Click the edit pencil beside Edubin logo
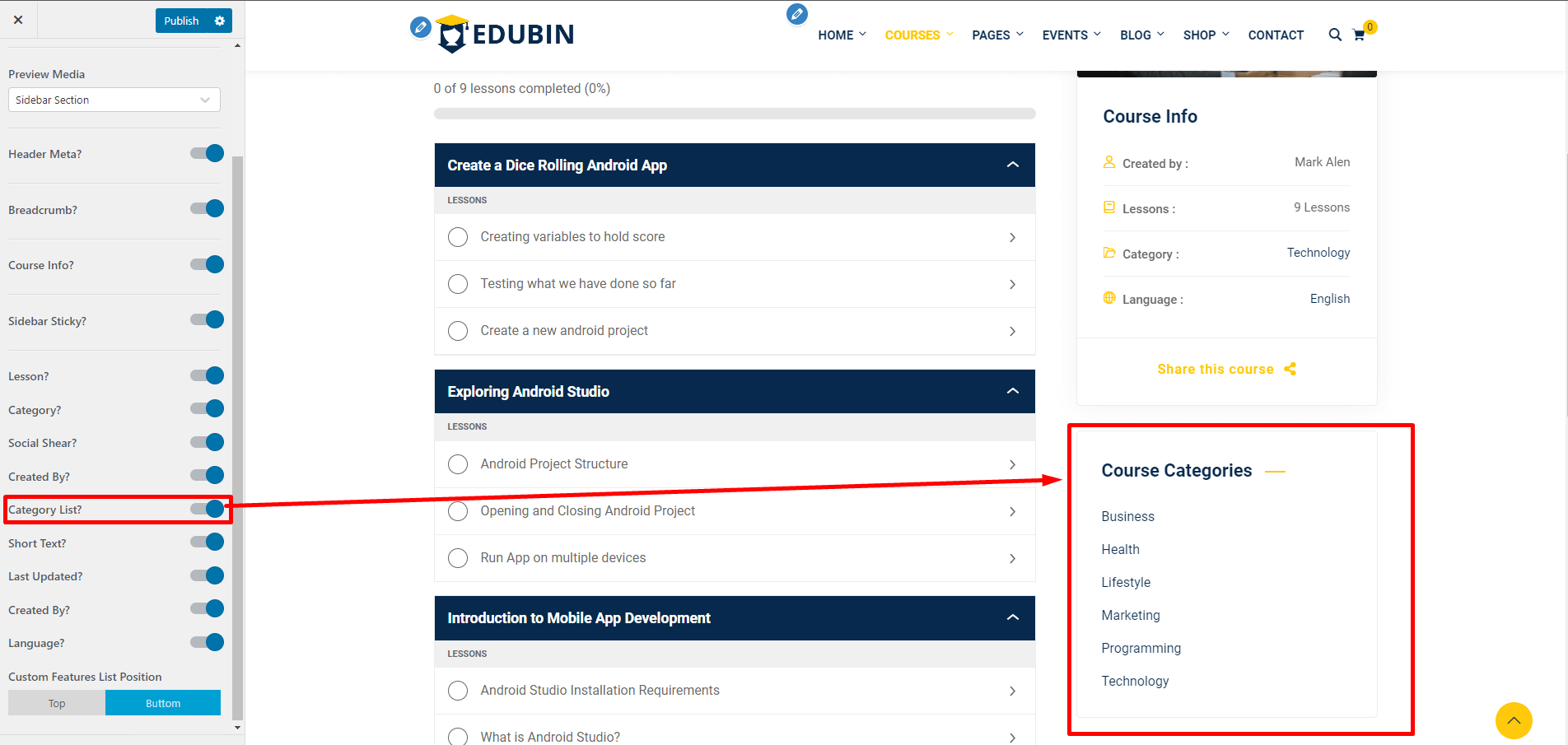Viewport: 1568px width, 745px height. coord(420,27)
